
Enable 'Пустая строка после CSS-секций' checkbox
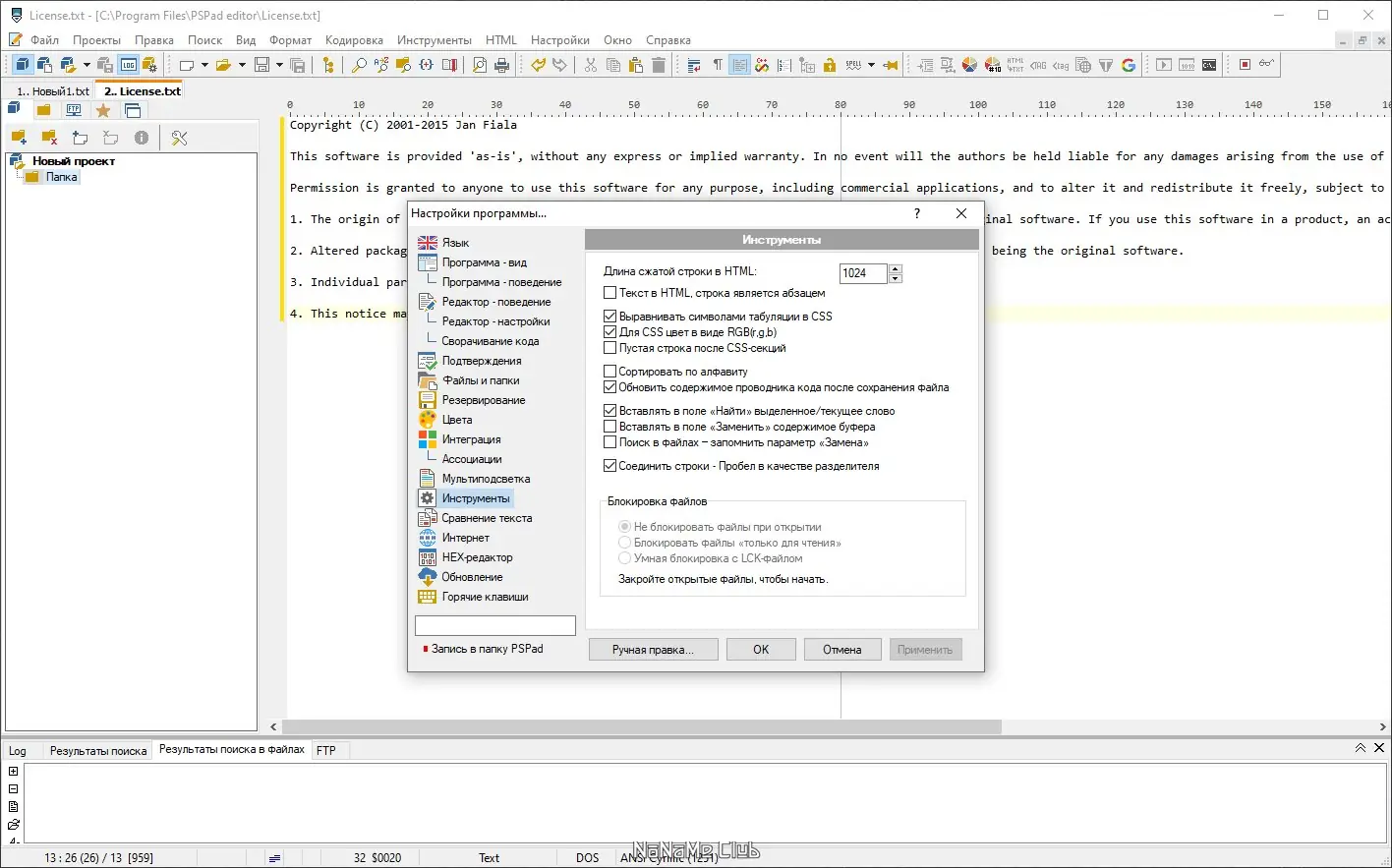(x=610, y=348)
